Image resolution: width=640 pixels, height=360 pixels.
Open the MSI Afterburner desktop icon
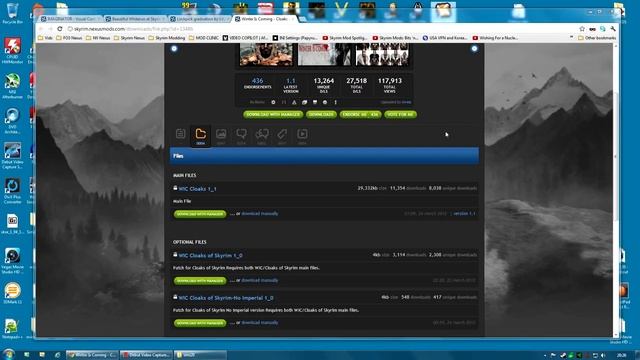click(12, 87)
